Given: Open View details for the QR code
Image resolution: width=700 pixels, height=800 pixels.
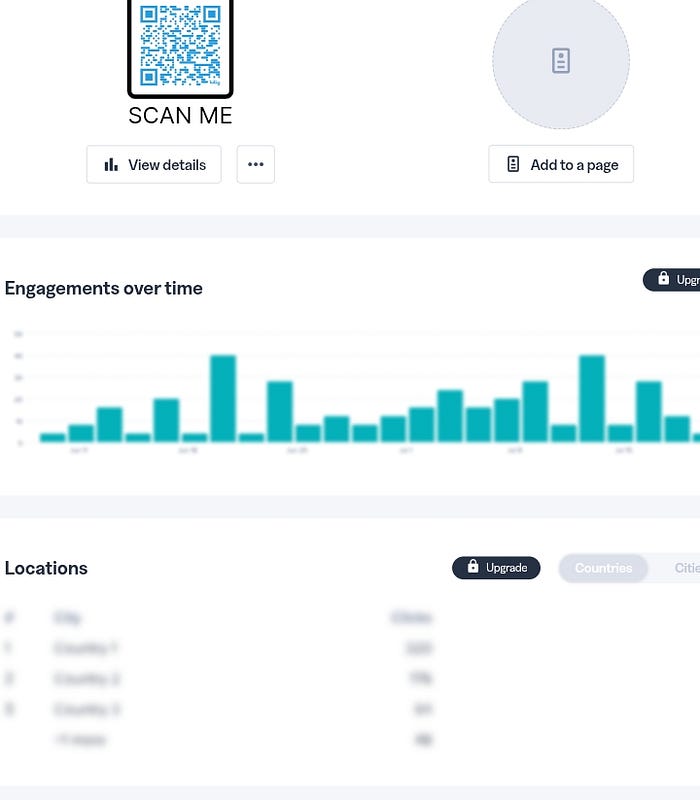Looking at the screenshot, I should 154,164.
